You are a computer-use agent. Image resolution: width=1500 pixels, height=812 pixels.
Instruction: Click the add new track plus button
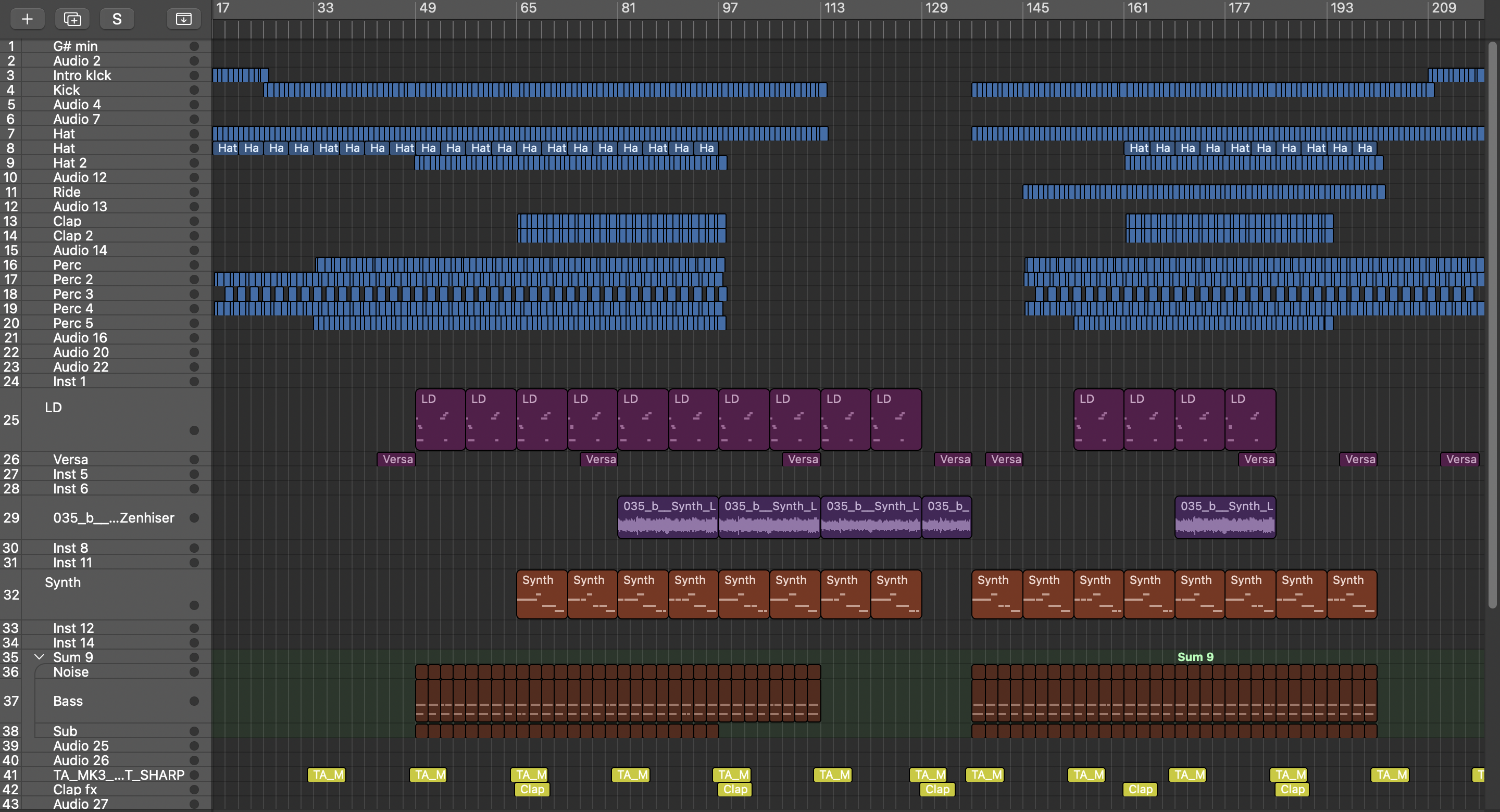[x=27, y=19]
